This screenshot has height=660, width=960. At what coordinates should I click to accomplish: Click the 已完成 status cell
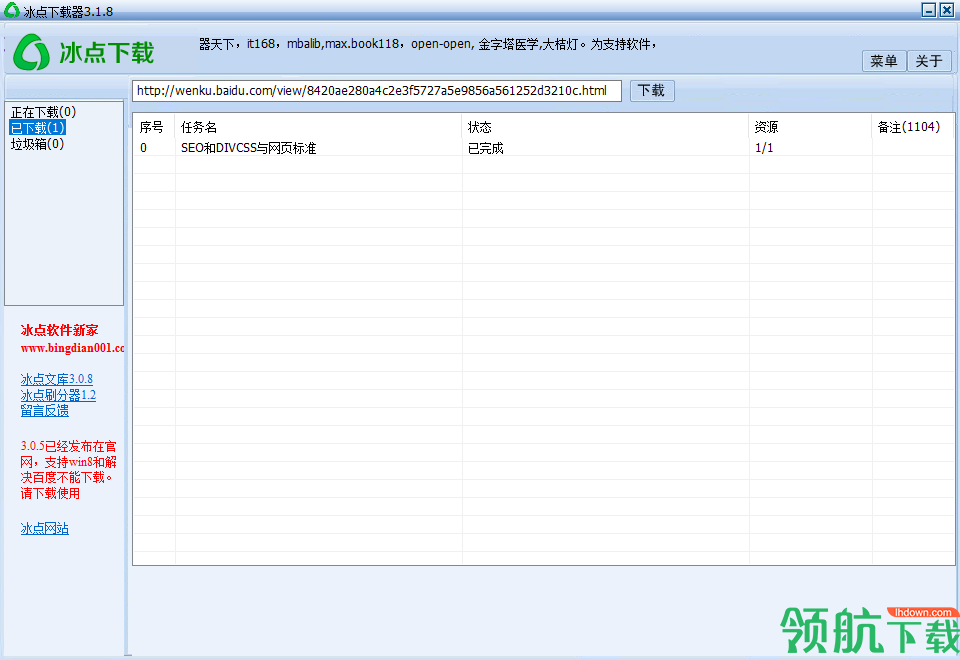click(486, 148)
